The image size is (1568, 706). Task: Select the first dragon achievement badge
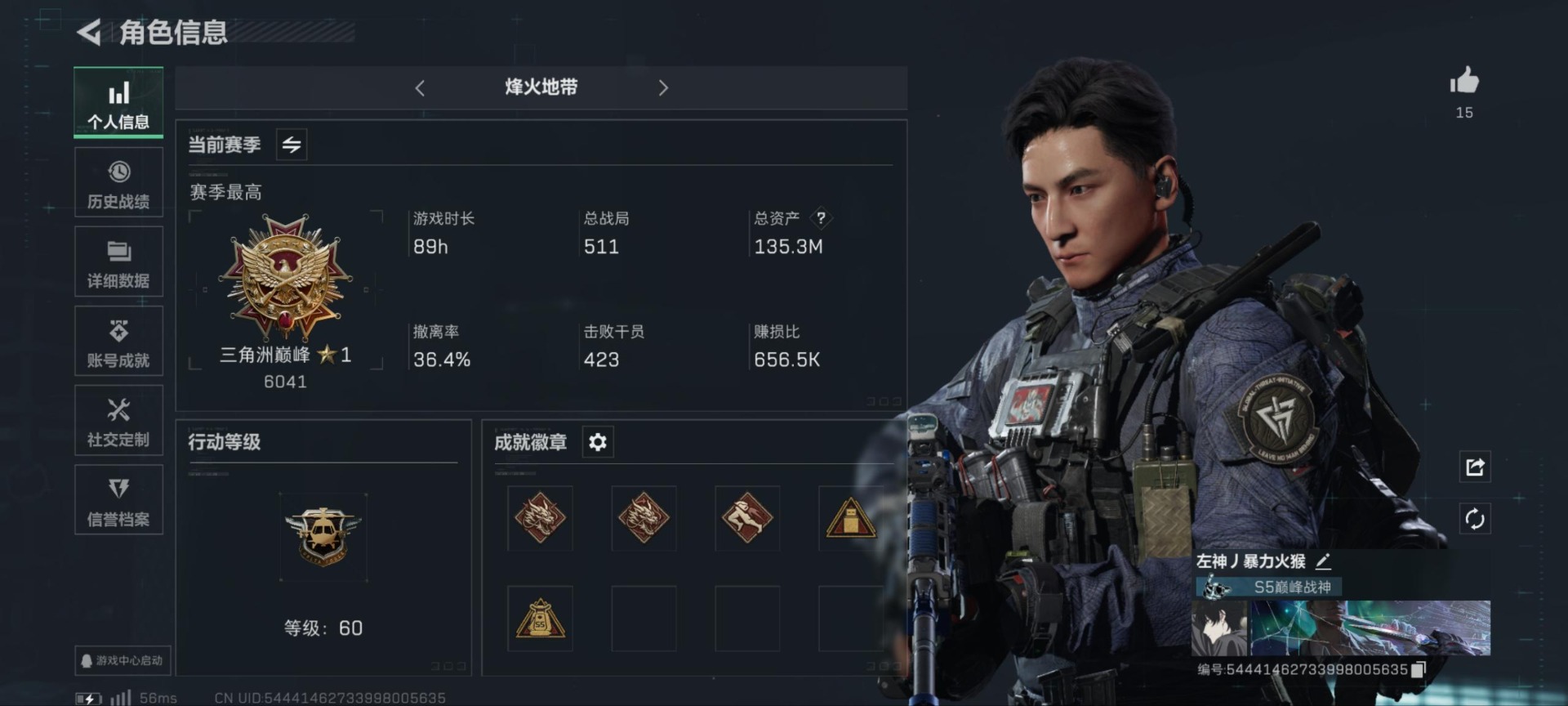point(540,518)
